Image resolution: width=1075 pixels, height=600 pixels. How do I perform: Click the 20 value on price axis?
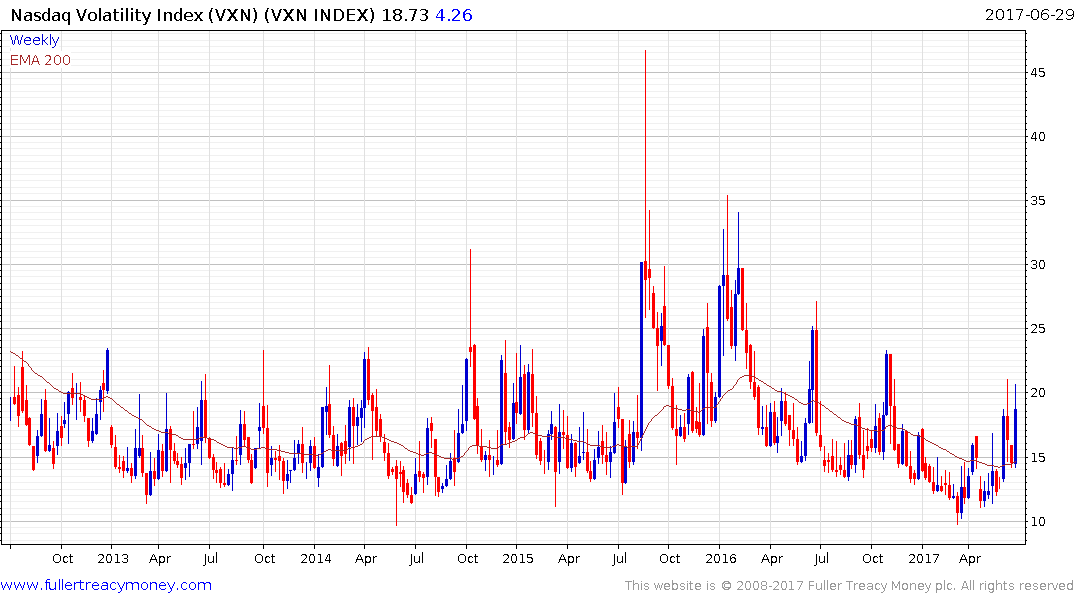tap(1037, 393)
